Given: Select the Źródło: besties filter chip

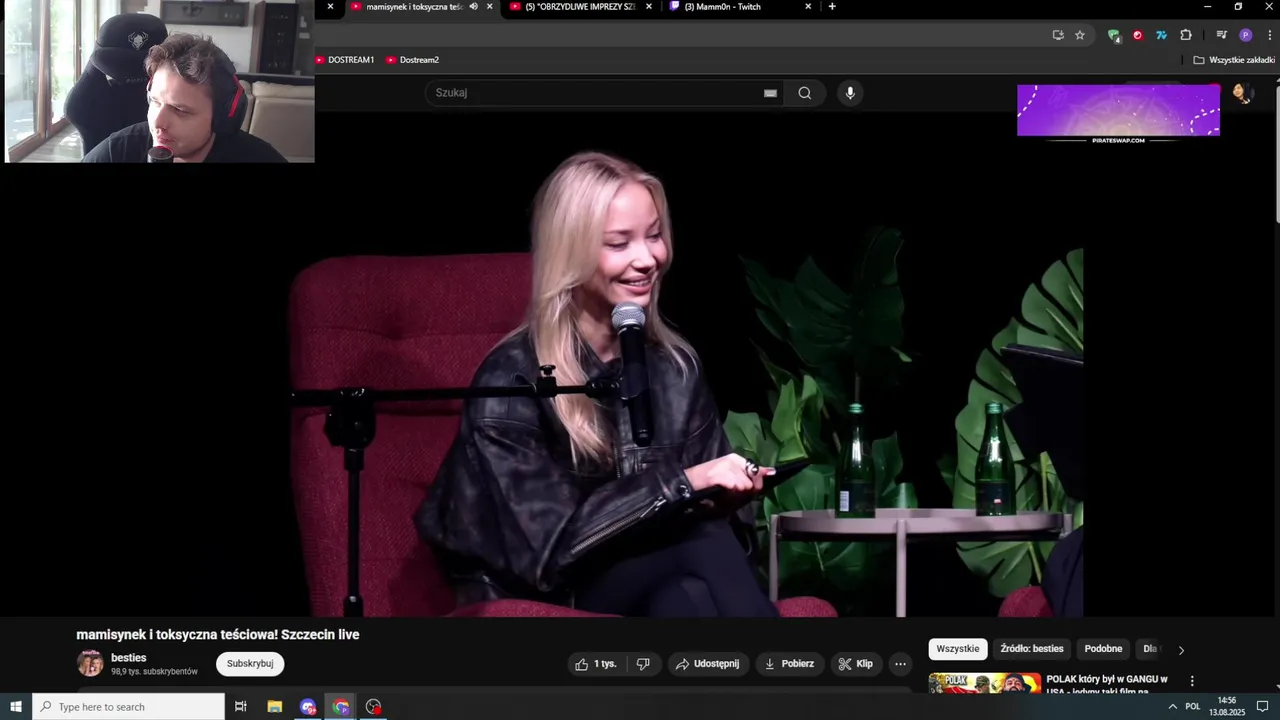Looking at the screenshot, I should point(1032,649).
